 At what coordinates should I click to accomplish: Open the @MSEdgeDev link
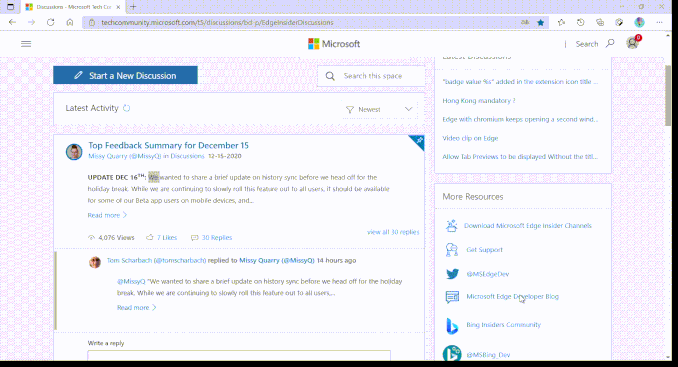[487, 274]
